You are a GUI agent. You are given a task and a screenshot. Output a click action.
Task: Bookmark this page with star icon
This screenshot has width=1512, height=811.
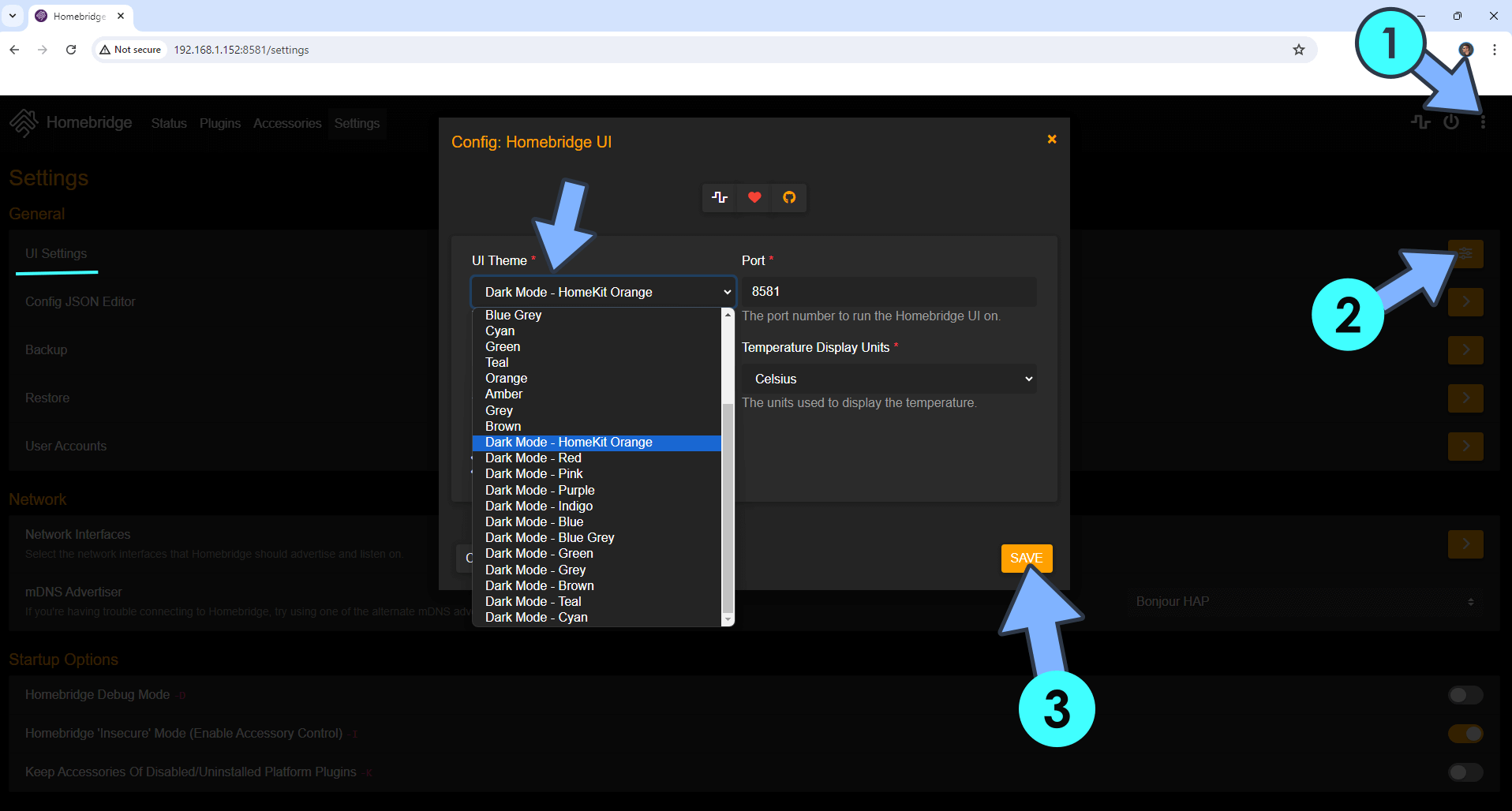[x=1299, y=50]
